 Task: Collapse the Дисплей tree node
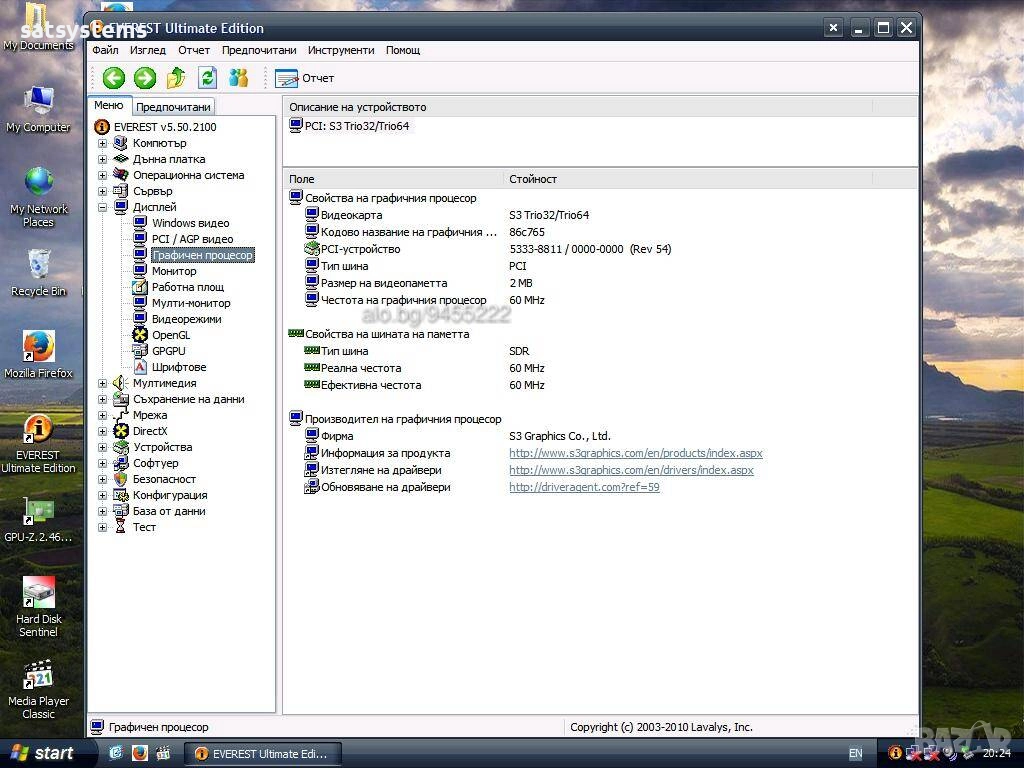(102, 207)
